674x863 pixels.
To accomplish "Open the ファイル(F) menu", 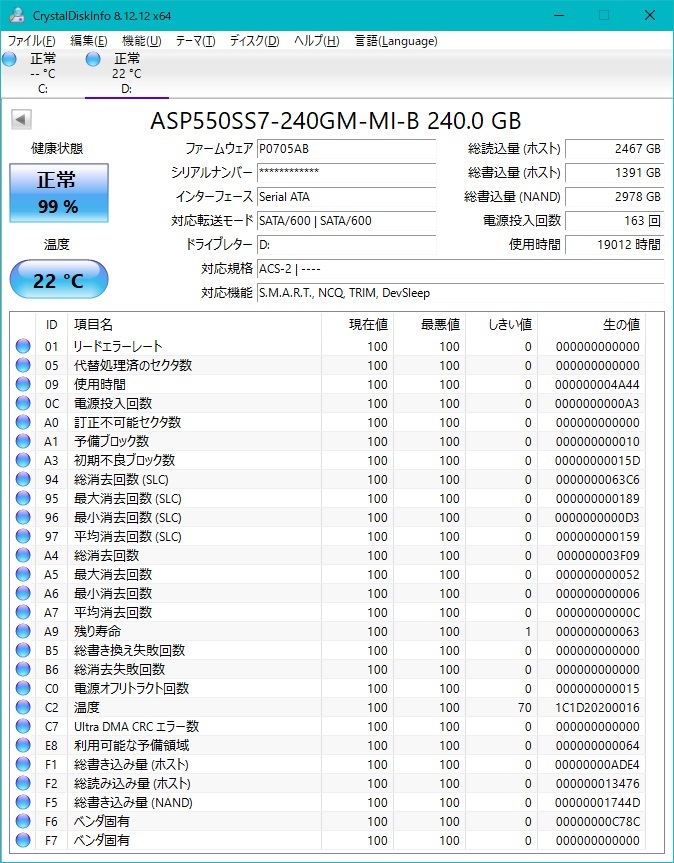I will 31,41.
